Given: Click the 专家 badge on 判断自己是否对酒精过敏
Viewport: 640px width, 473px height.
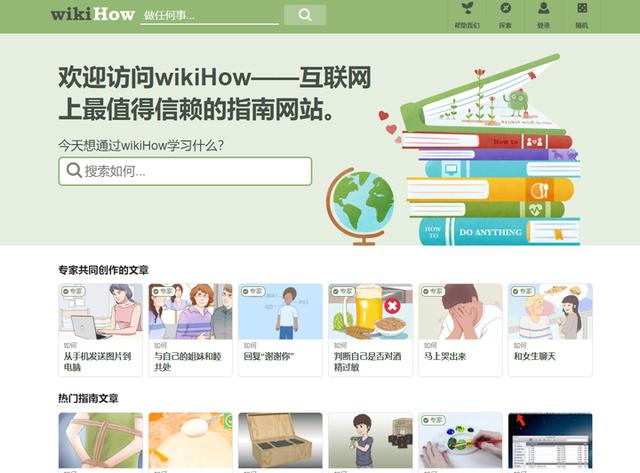Looking at the screenshot, I should coord(343,291).
